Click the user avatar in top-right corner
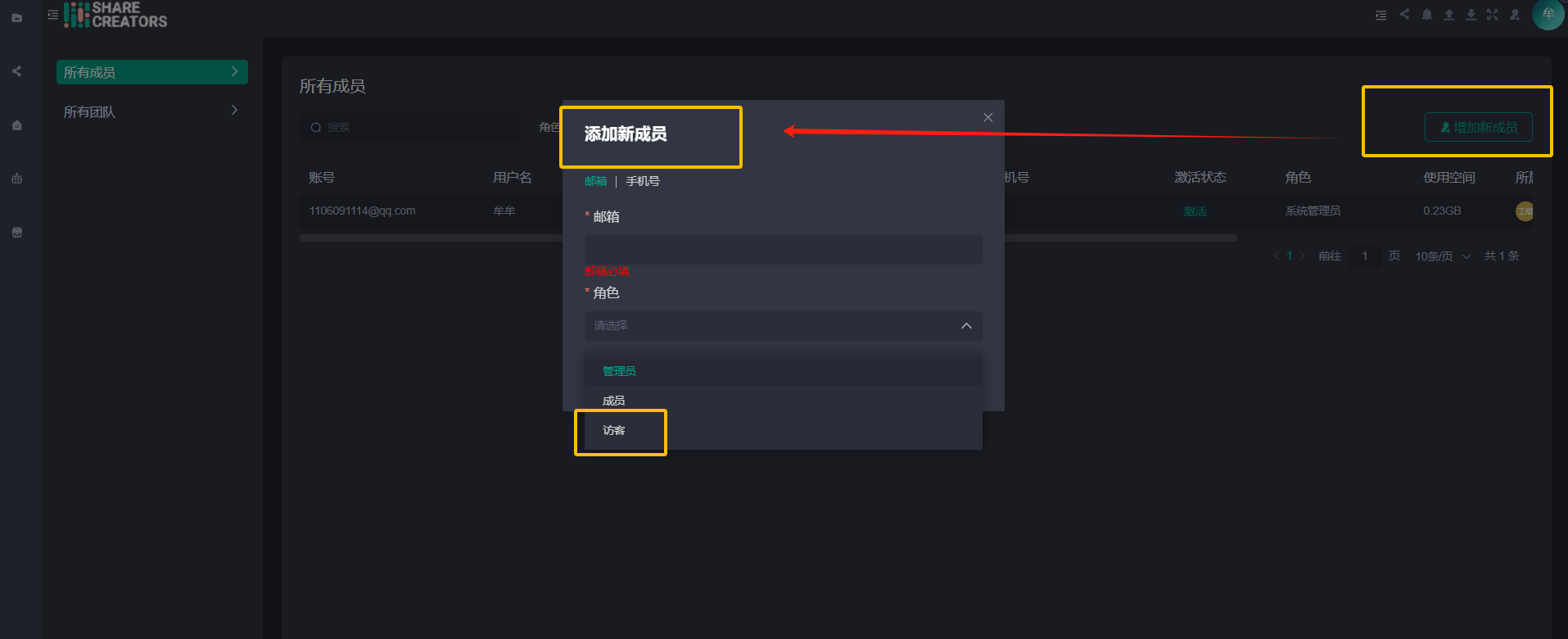This screenshot has width=1568, height=639. [1548, 15]
